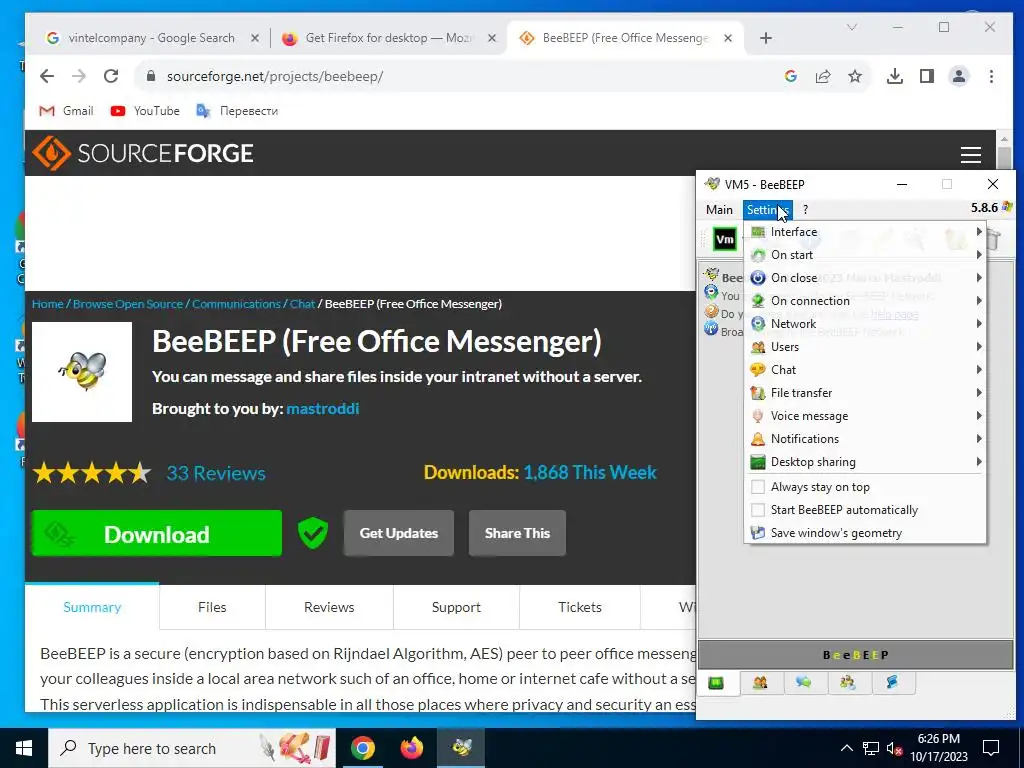
Task: Select the Tickets tab
Action: (x=580, y=607)
